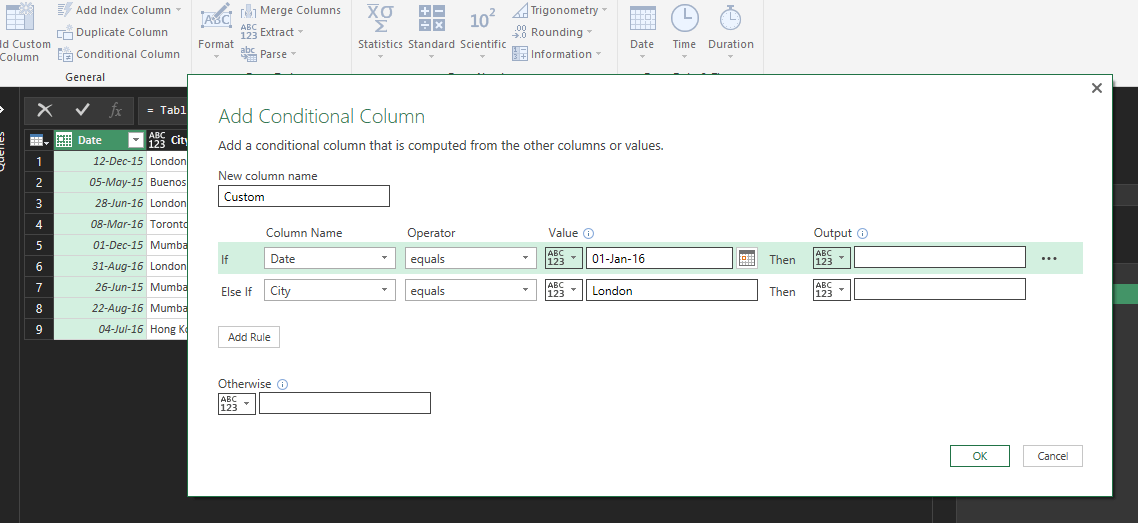Click the Otherwise value field

click(345, 403)
